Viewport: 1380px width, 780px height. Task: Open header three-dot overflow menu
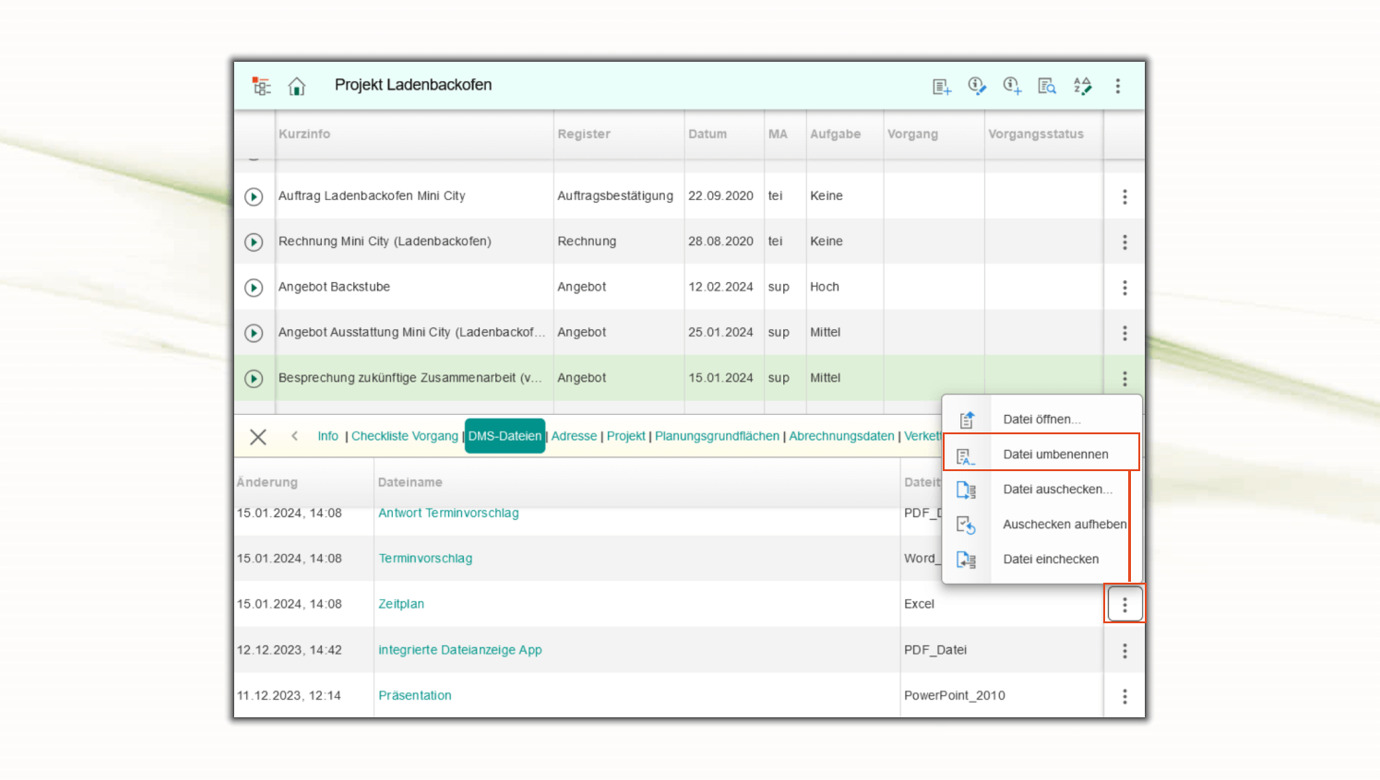[1118, 87]
